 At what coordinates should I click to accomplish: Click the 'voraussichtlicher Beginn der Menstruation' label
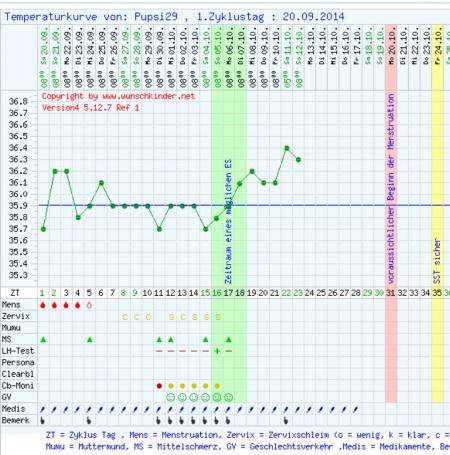(391, 189)
